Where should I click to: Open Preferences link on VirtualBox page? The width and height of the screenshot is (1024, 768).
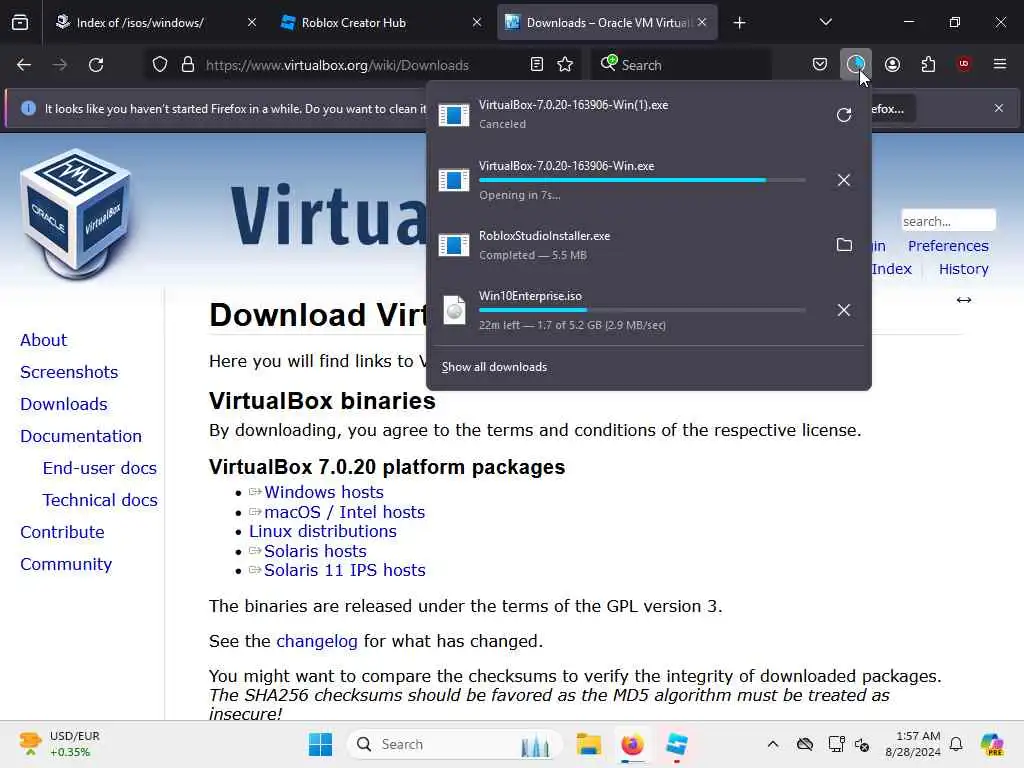pos(948,246)
